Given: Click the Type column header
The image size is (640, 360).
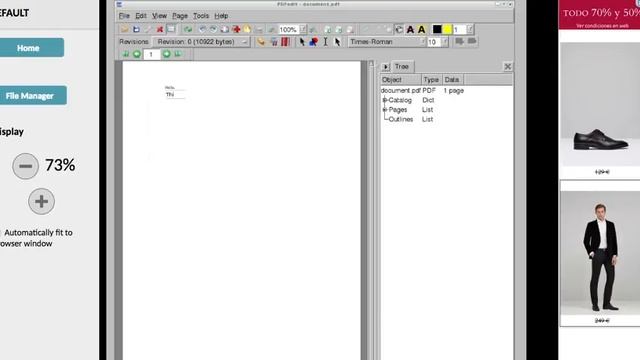Looking at the screenshot, I should click(x=431, y=80).
